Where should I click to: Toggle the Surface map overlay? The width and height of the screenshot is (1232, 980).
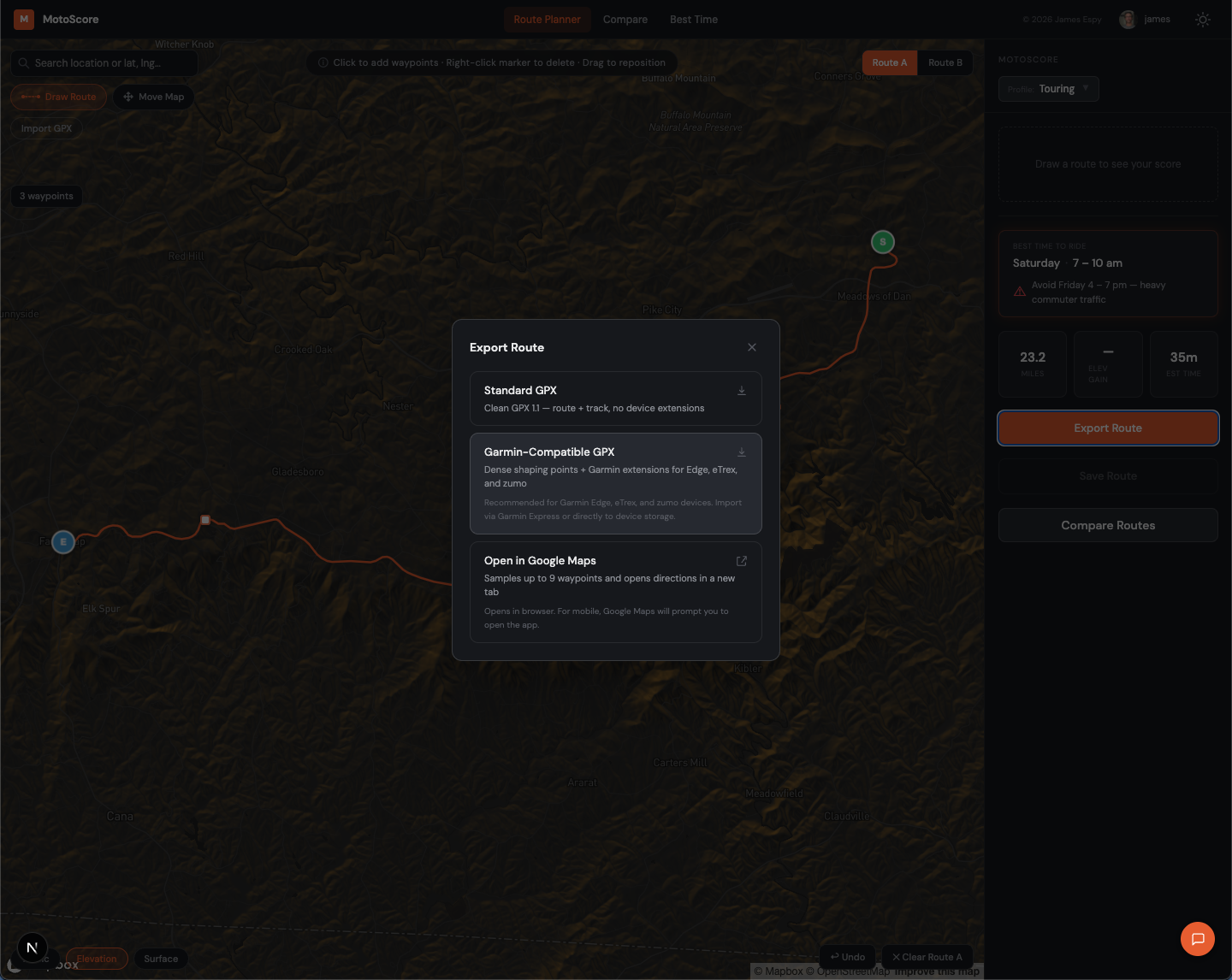tap(161, 959)
